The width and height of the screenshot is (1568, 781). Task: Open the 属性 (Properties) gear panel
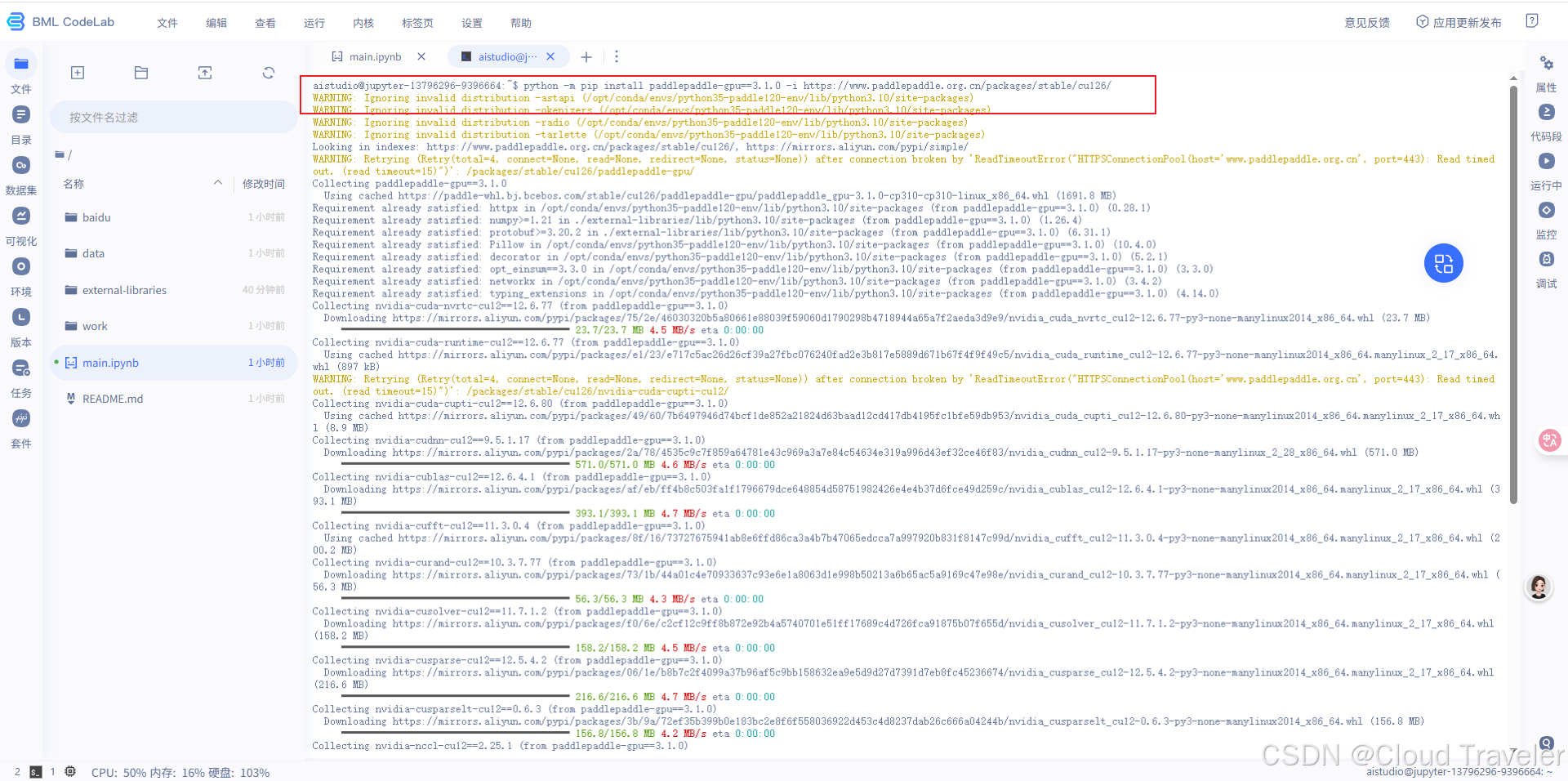[x=1546, y=64]
